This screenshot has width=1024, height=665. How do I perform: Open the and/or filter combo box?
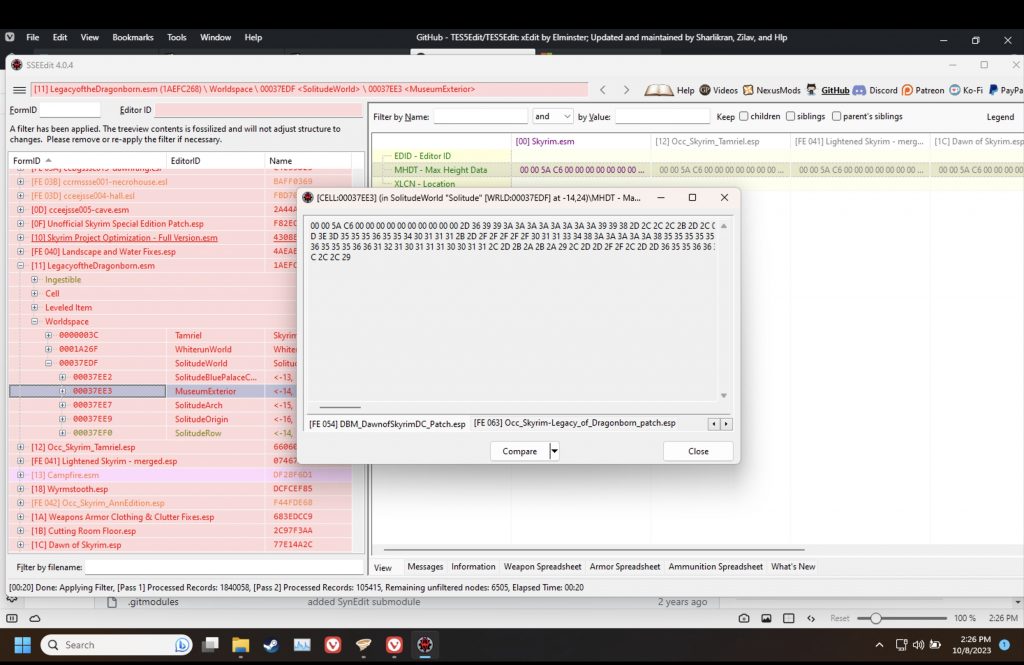point(553,117)
